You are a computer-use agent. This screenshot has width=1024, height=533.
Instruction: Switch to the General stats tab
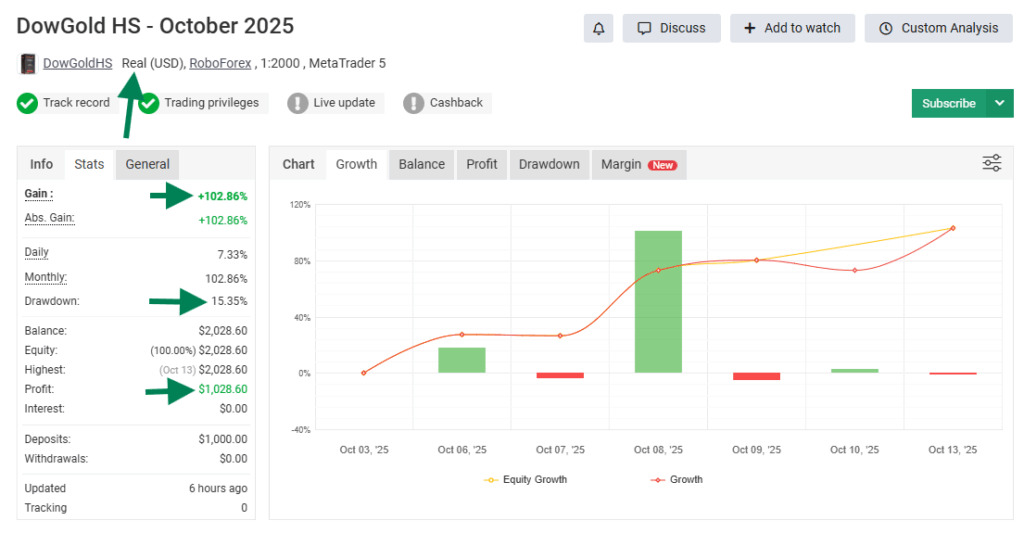pos(147,164)
